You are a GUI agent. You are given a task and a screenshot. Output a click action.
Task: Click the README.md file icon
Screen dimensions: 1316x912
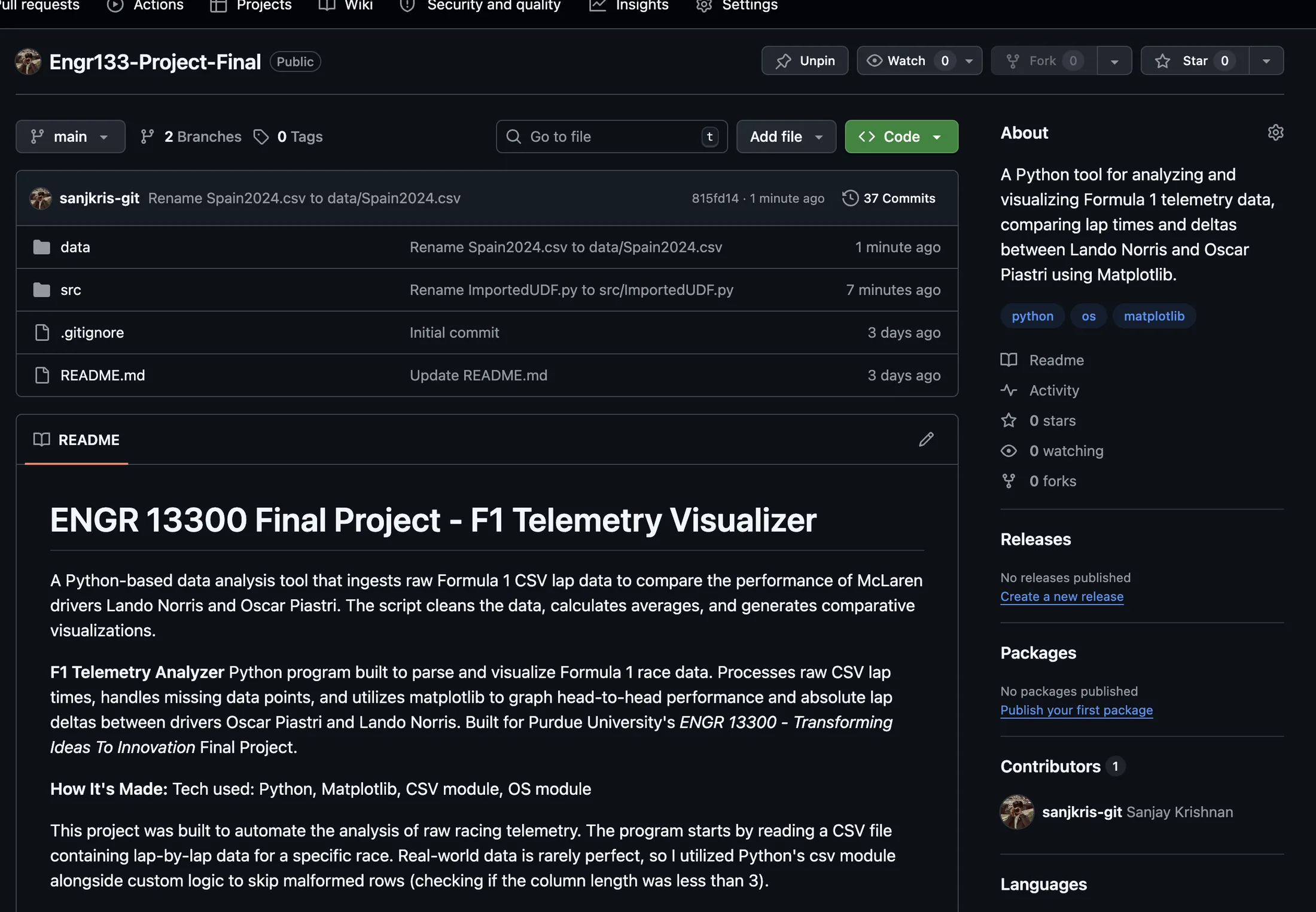point(42,376)
